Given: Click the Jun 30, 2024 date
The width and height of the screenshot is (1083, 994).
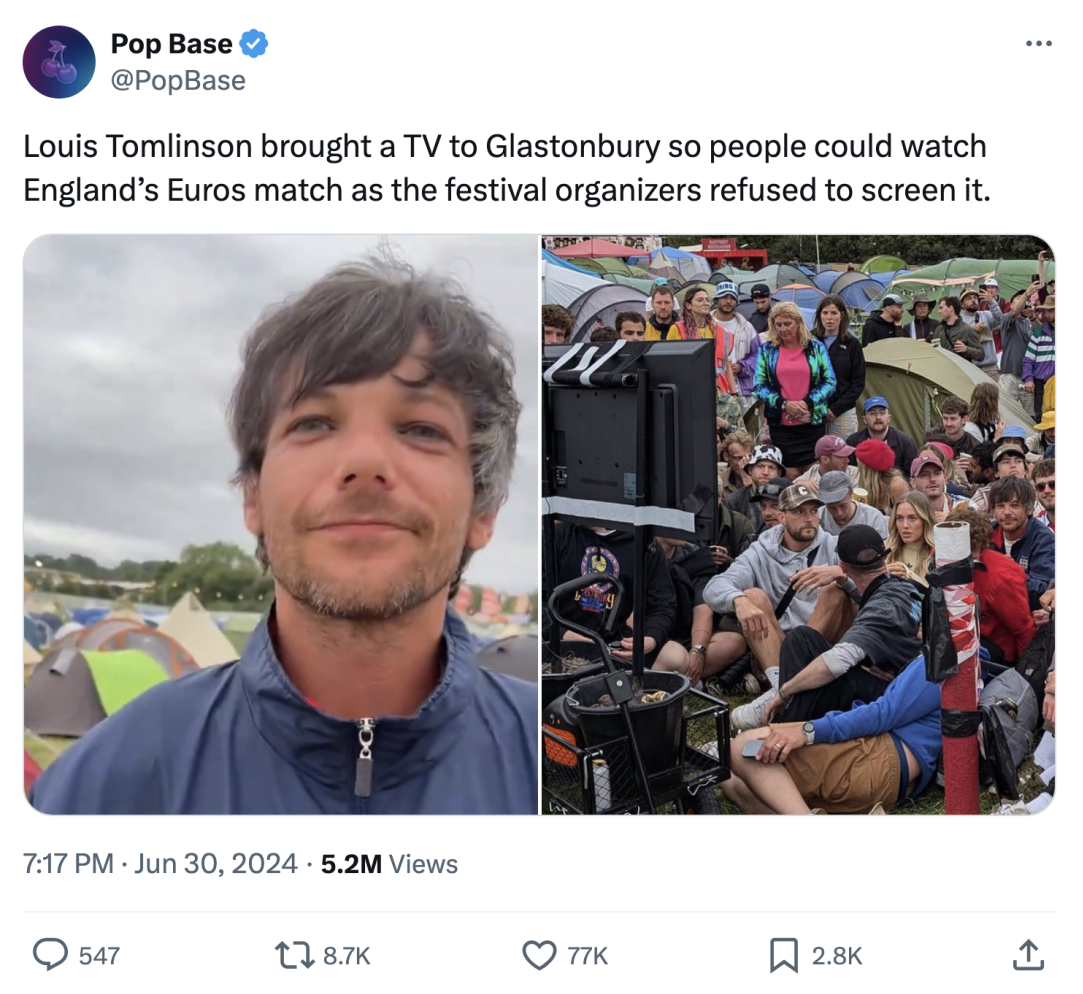Looking at the screenshot, I should click(x=215, y=863).
